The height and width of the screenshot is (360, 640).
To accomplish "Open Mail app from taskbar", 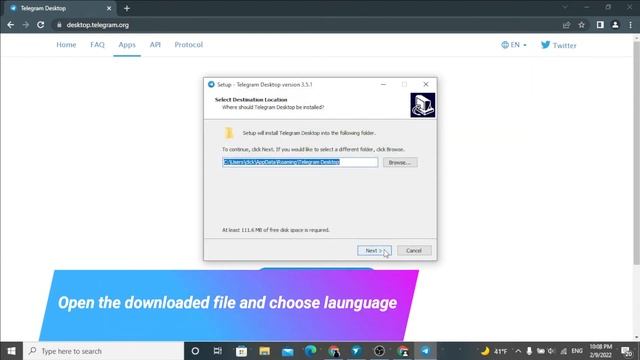I will tap(287, 351).
